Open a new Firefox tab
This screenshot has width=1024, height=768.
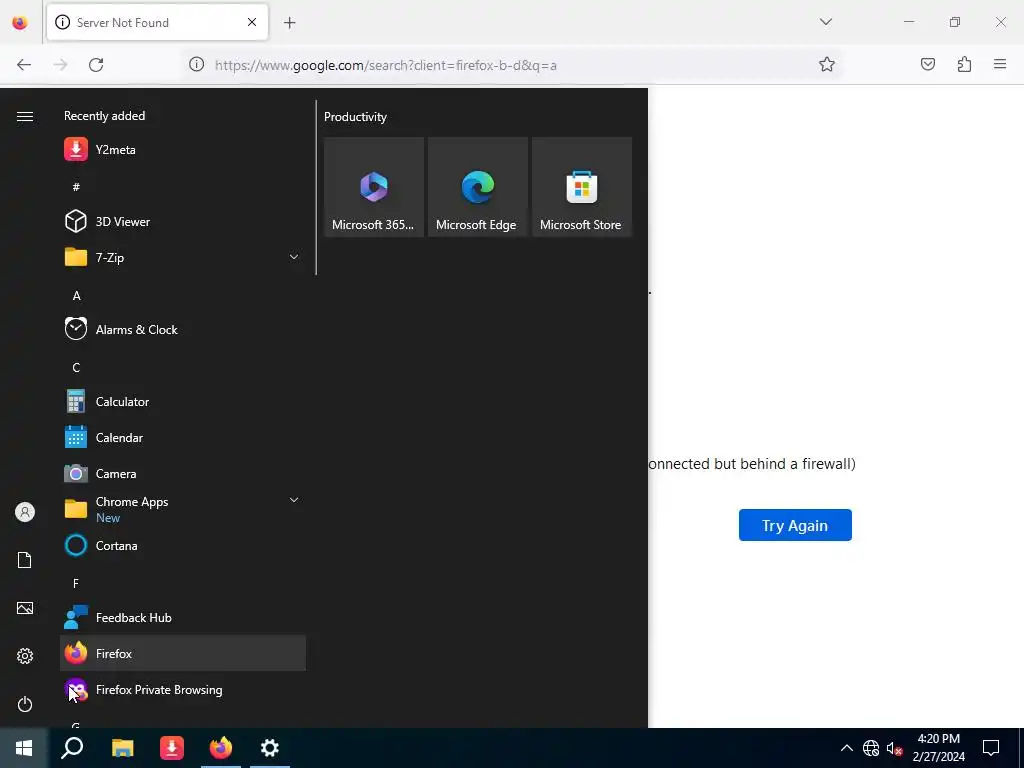(x=289, y=23)
